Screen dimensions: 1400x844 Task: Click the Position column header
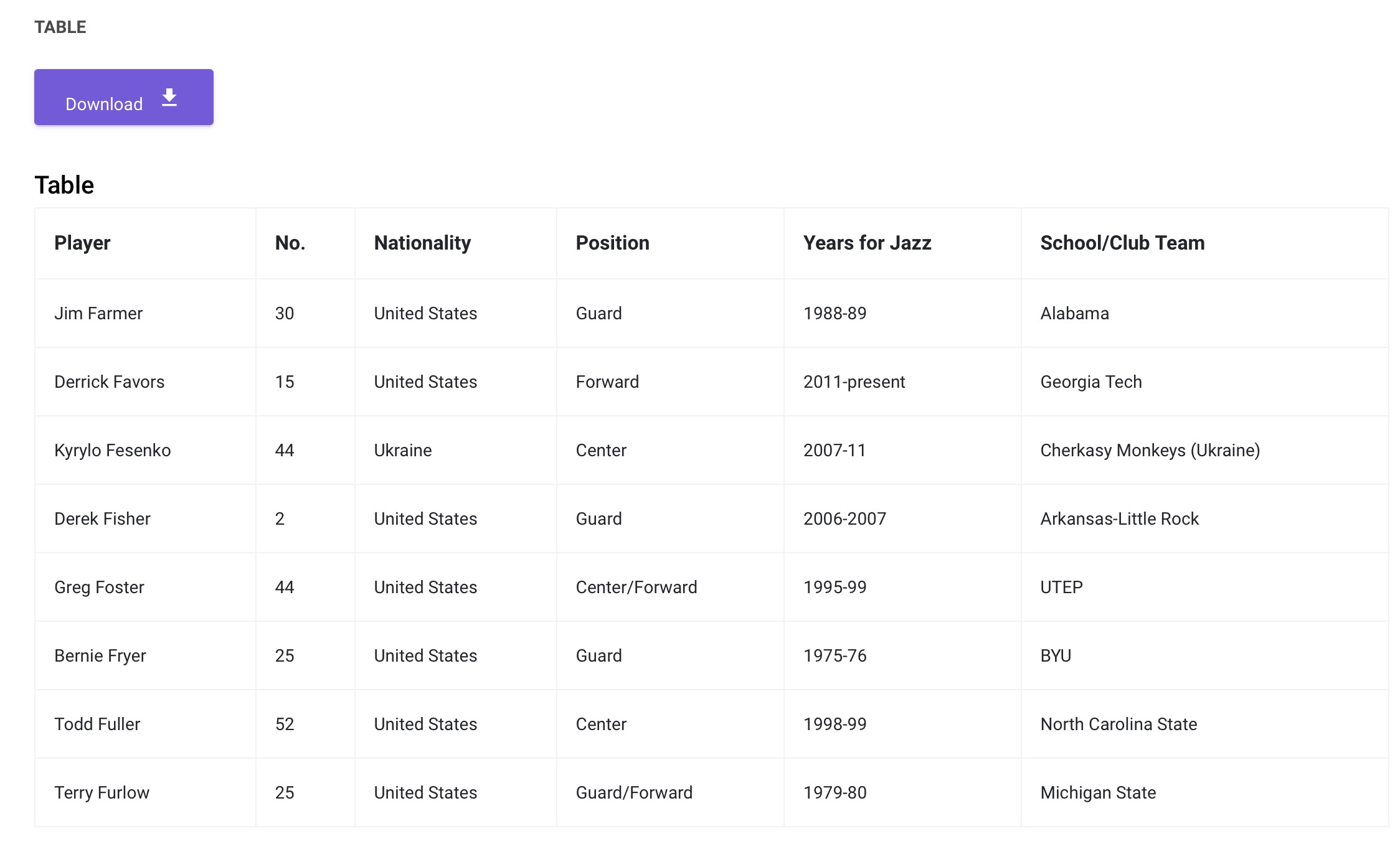670,243
